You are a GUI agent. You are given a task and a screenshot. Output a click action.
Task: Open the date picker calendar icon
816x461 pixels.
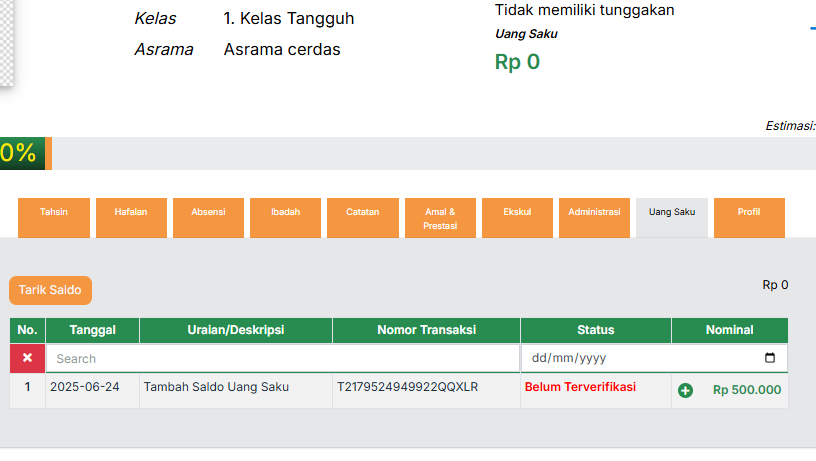click(769, 358)
